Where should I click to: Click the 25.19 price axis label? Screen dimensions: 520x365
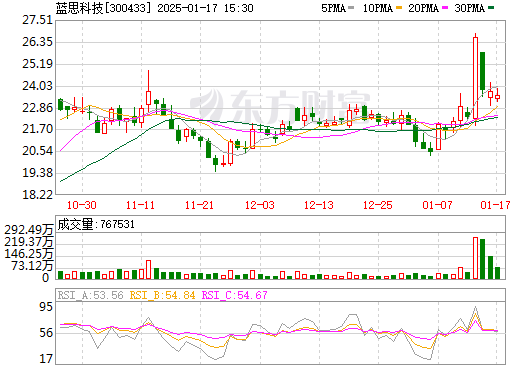tap(37, 64)
